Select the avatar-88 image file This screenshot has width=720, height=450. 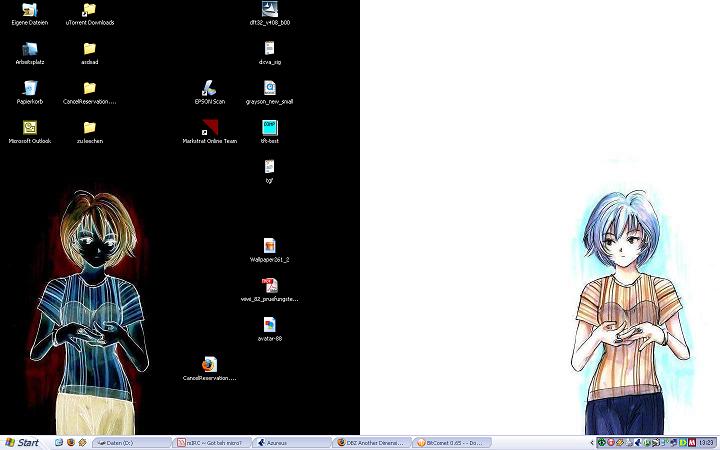270,329
